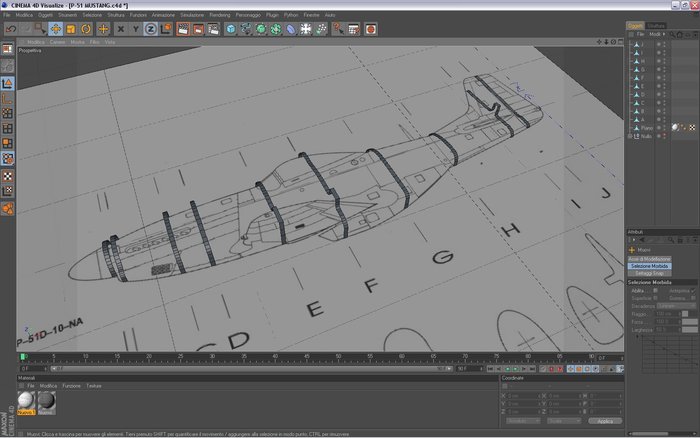Click the Render View clapperboard icon
Viewport: 700px width, 438px height.
point(183,29)
